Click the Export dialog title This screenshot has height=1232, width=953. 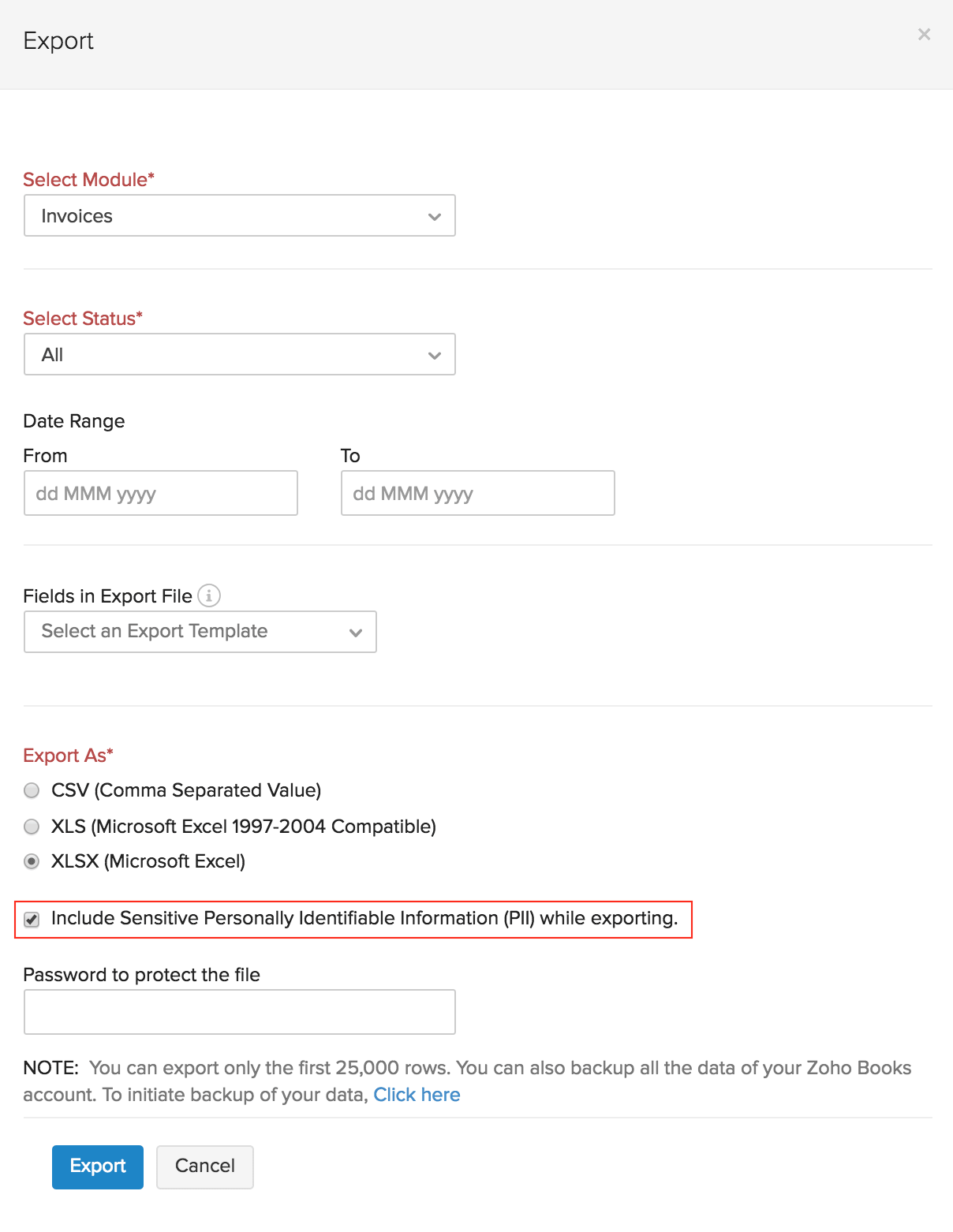(x=58, y=41)
